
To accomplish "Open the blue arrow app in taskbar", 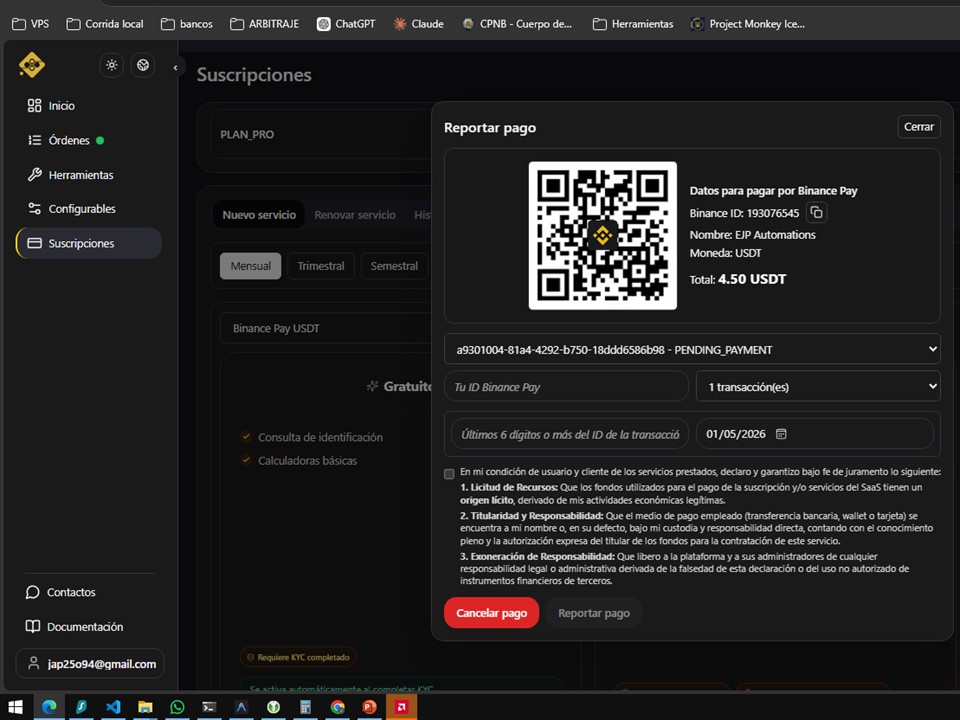I will pos(241,707).
